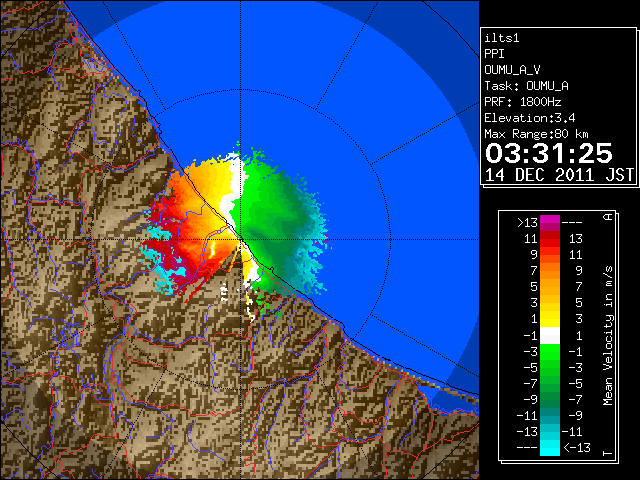Pick the white zero-velocity swatch in scale
This screenshot has width=640, height=480.
pos(550,336)
